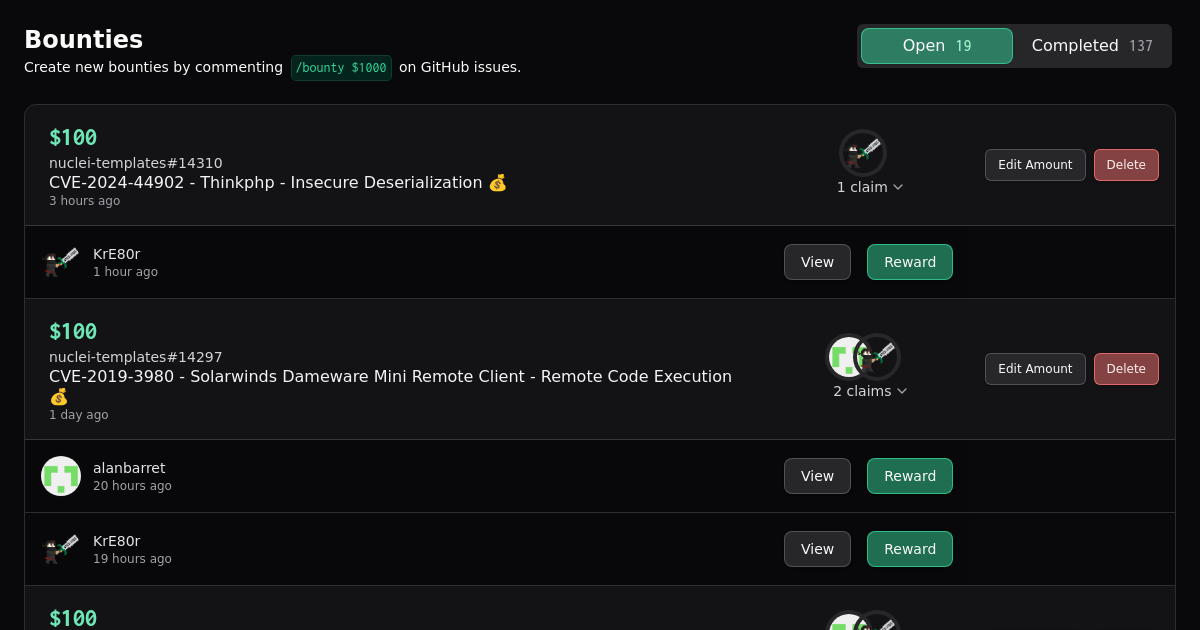Click stacked avatars above the 2 claims label

tap(862, 357)
